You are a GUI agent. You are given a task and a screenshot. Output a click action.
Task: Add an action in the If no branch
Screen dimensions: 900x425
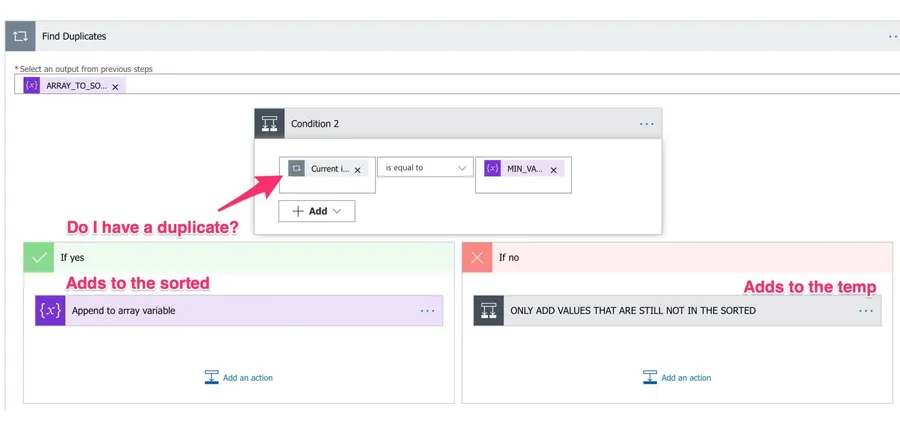tap(677, 378)
